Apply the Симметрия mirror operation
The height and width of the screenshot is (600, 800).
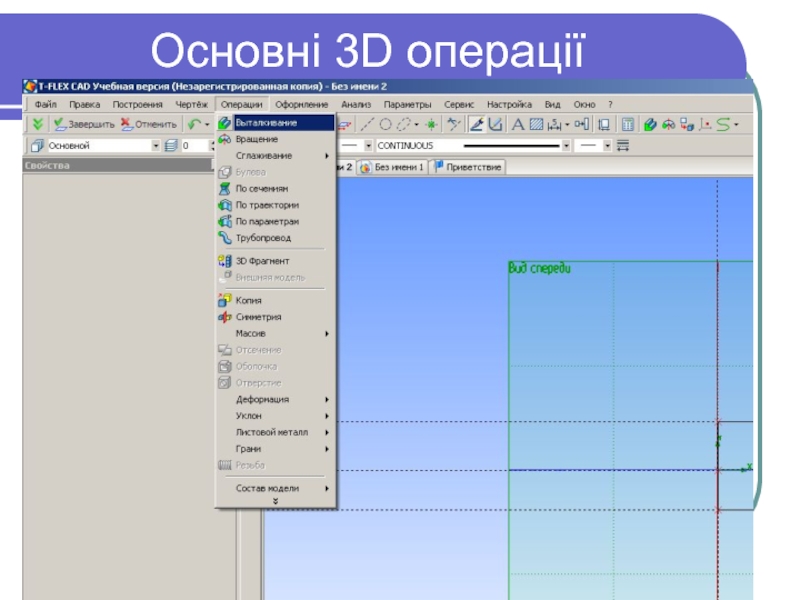(x=258, y=317)
